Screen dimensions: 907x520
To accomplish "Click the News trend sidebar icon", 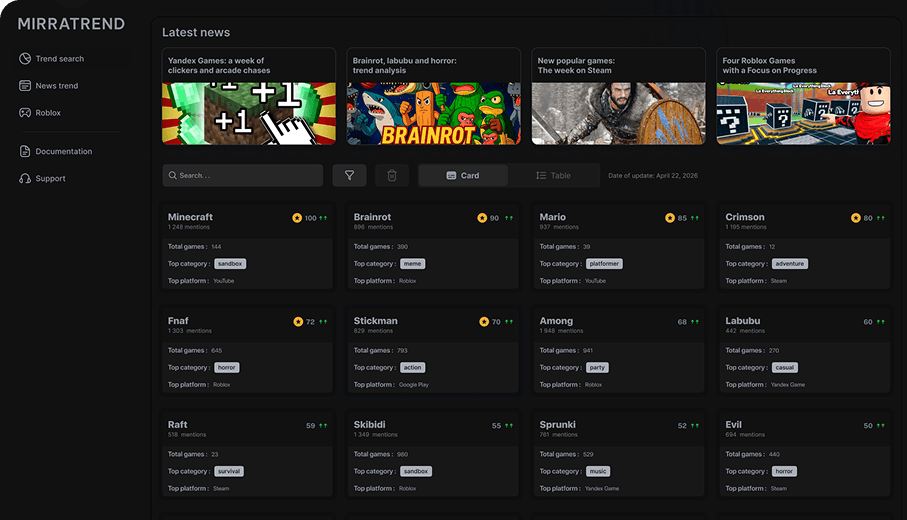I will pyautogui.click(x=25, y=86).
